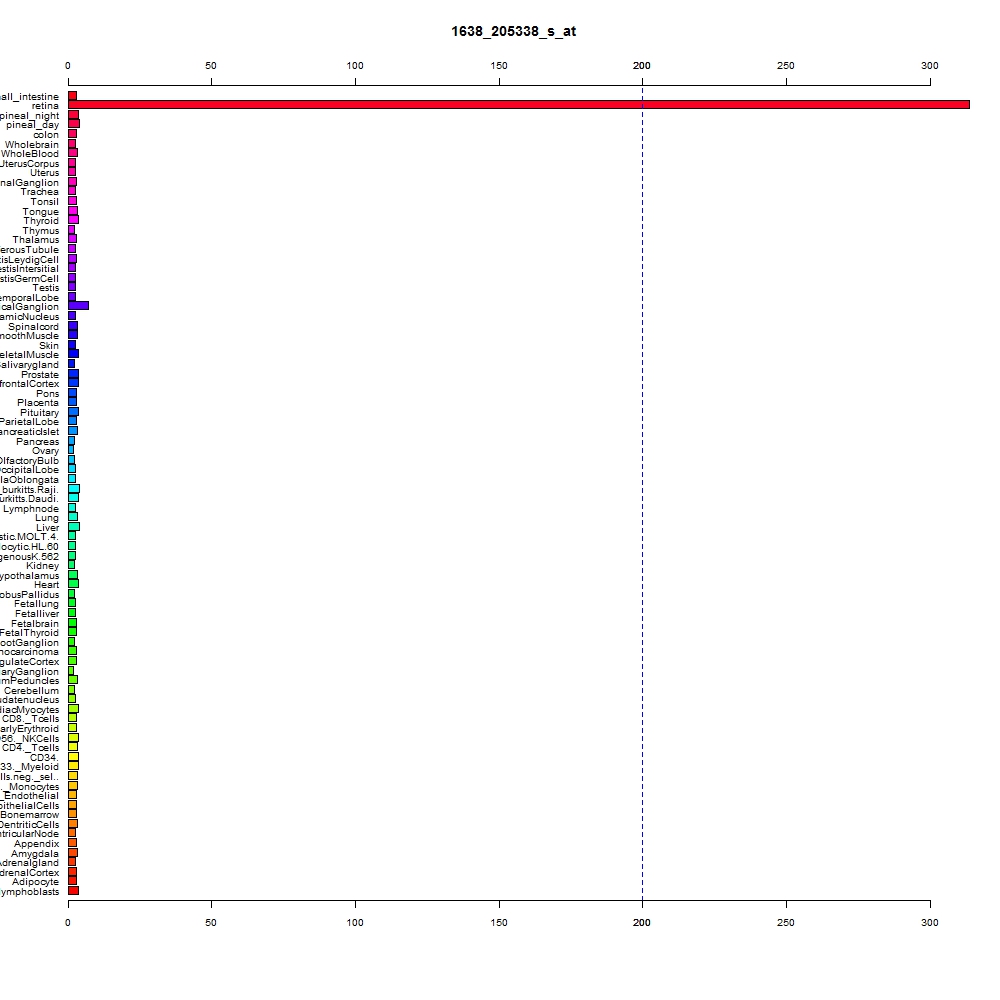Click the Adipocyte red bar
The height and width of the screenshot is (1000, 1000).
coord(73,881)
